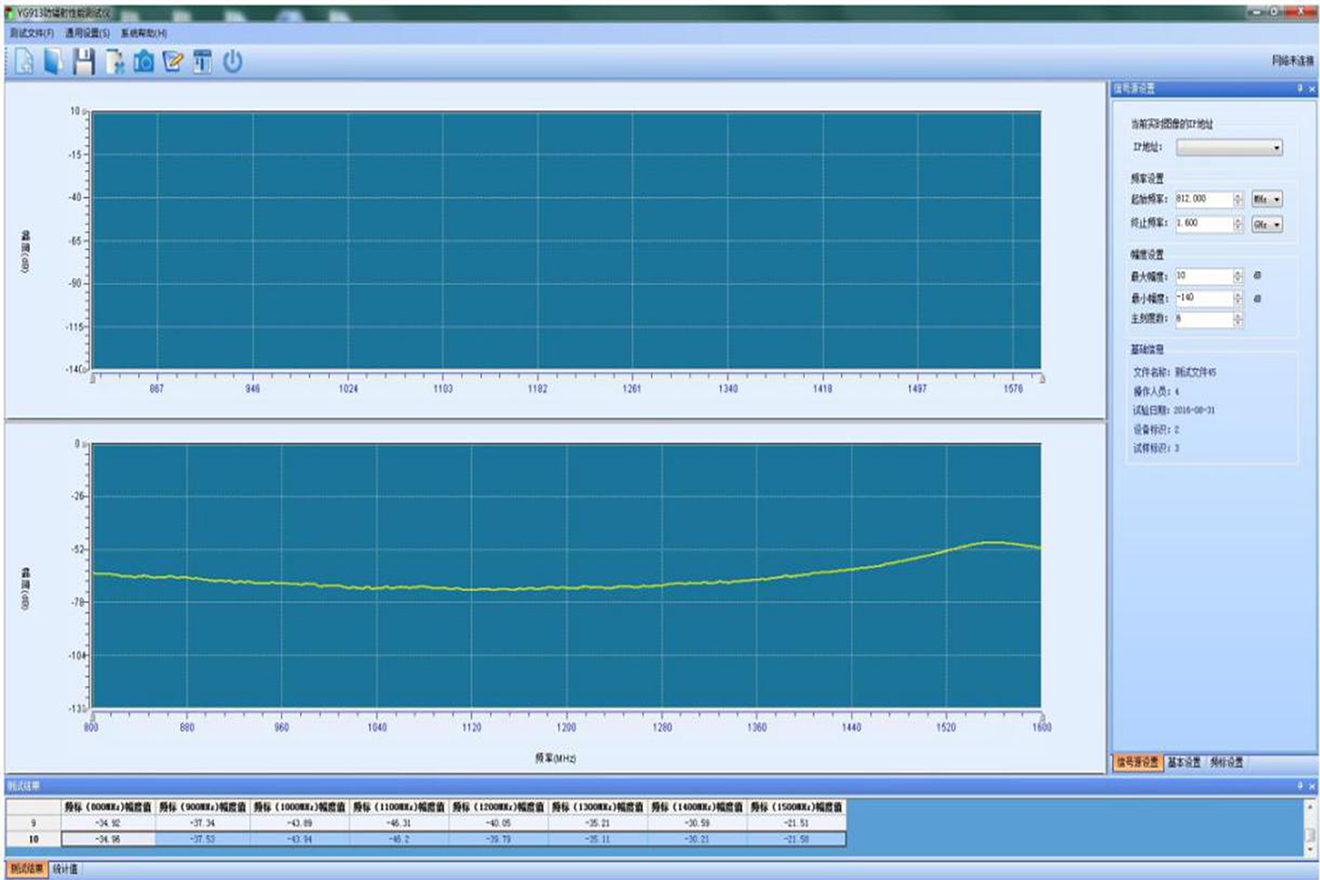
Task: Click the new file toolbar icon
Action: [23, 62]
